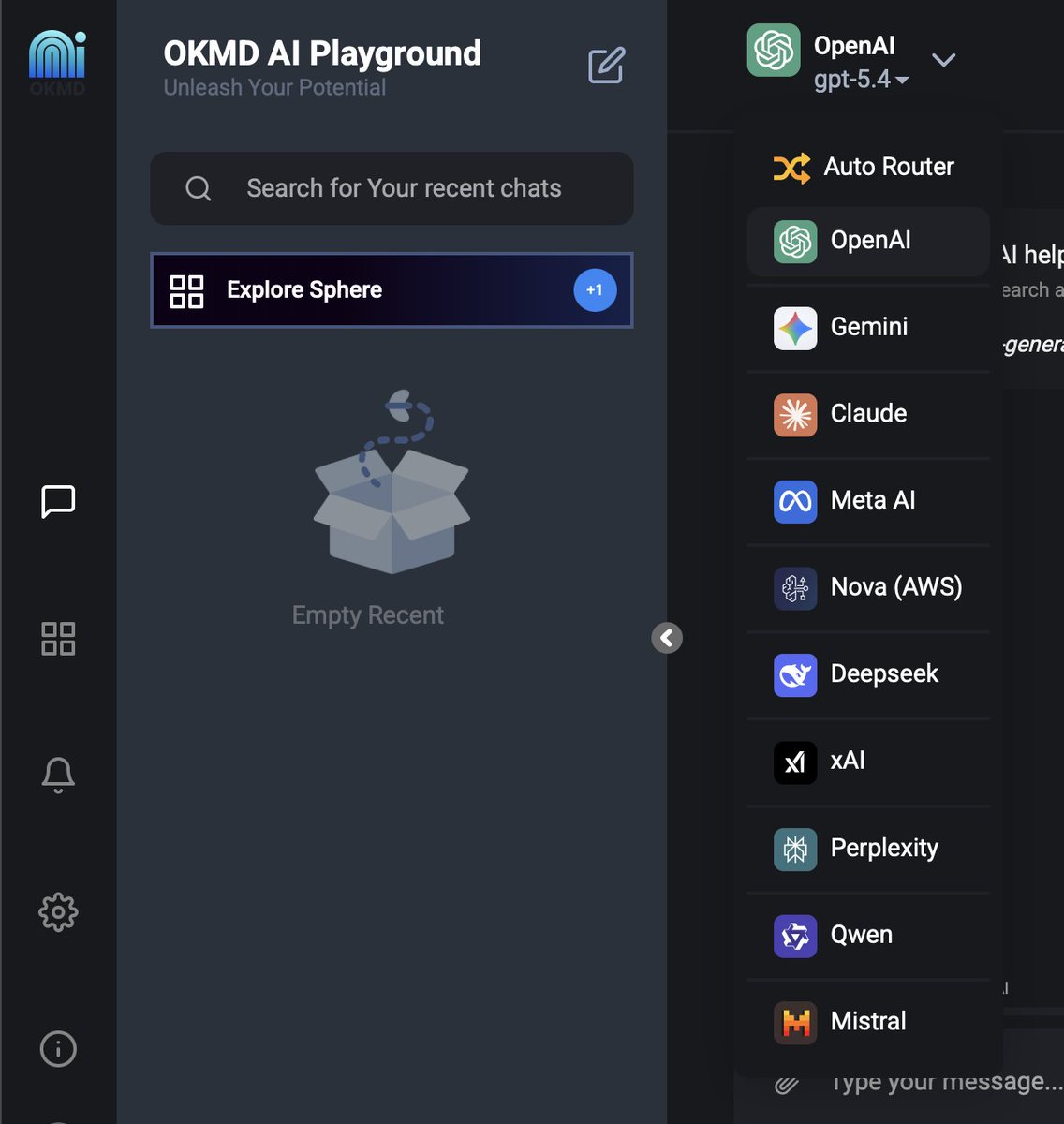The height and width of the screenshot is (1124, 1064).
Task: Click the OpenAI icon in the provider list
Action: [x=795, y=241]
